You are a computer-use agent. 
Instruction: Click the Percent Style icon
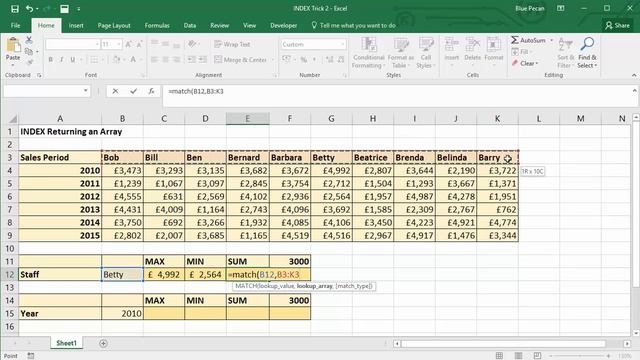[x=304, y=60]
